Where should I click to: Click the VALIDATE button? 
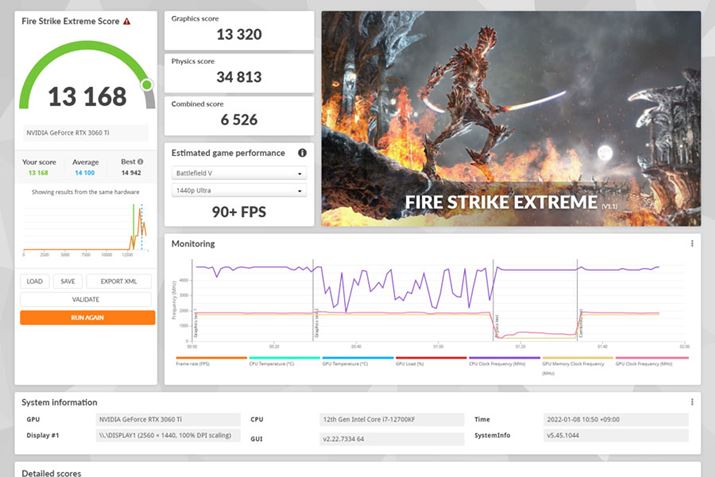(x=86, y=300)
